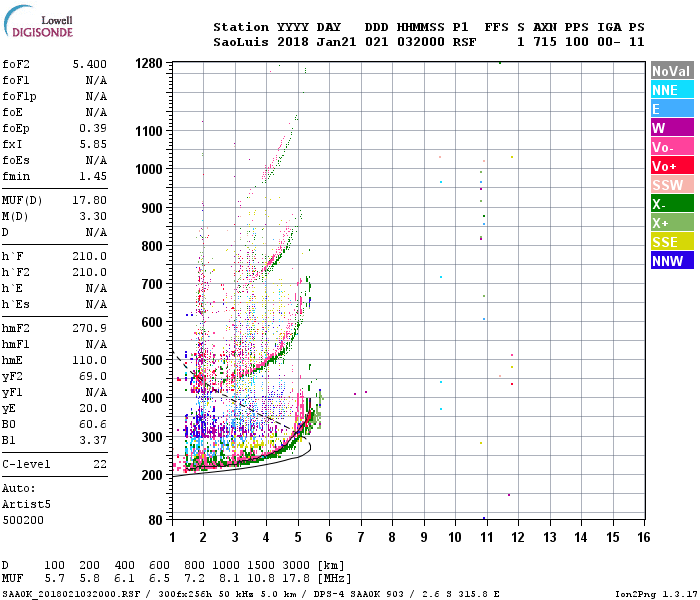Select the X+ light green legend swatch

click(672, 223)
